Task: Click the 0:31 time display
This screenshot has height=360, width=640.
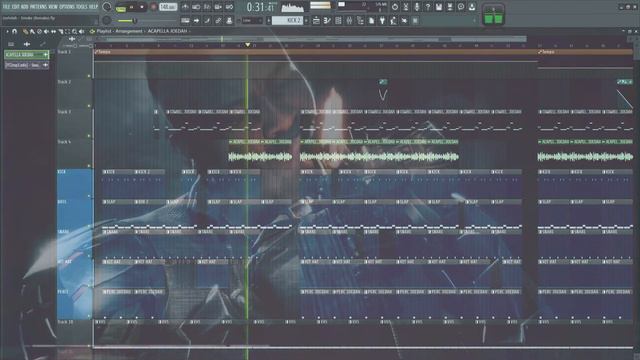Action: tap(260, 7)
